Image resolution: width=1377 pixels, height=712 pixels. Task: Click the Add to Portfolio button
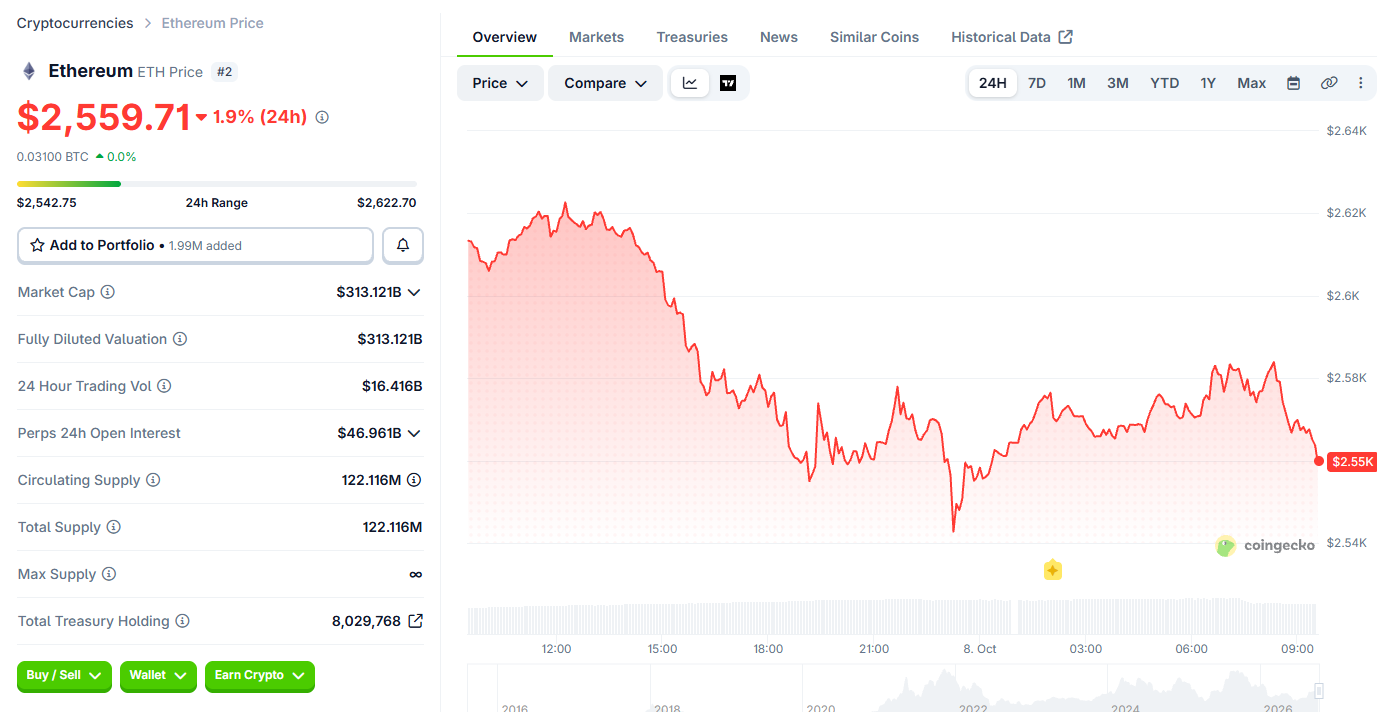coord(195,245)
